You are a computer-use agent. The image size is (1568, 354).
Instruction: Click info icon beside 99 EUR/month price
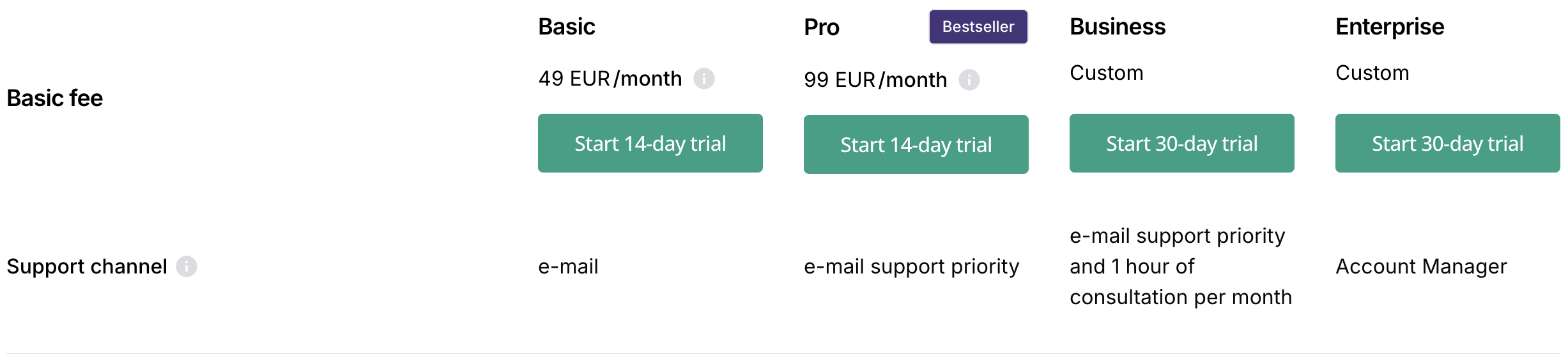969,80
